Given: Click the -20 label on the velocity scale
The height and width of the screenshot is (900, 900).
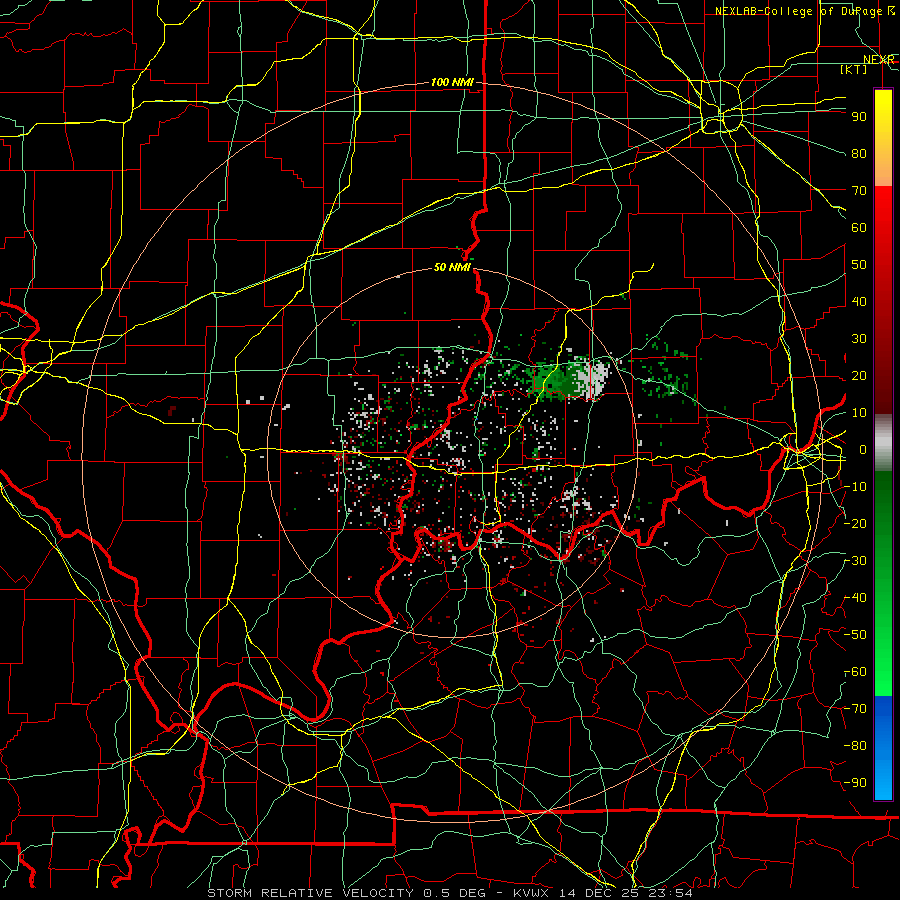Looking at the screenshot, I should point(856,523).
